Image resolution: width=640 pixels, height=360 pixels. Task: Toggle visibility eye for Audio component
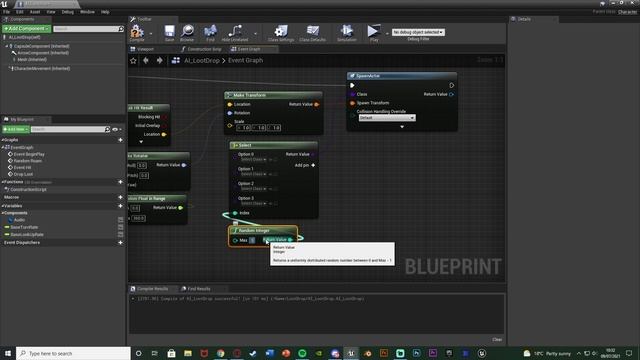tap(120, 220)
